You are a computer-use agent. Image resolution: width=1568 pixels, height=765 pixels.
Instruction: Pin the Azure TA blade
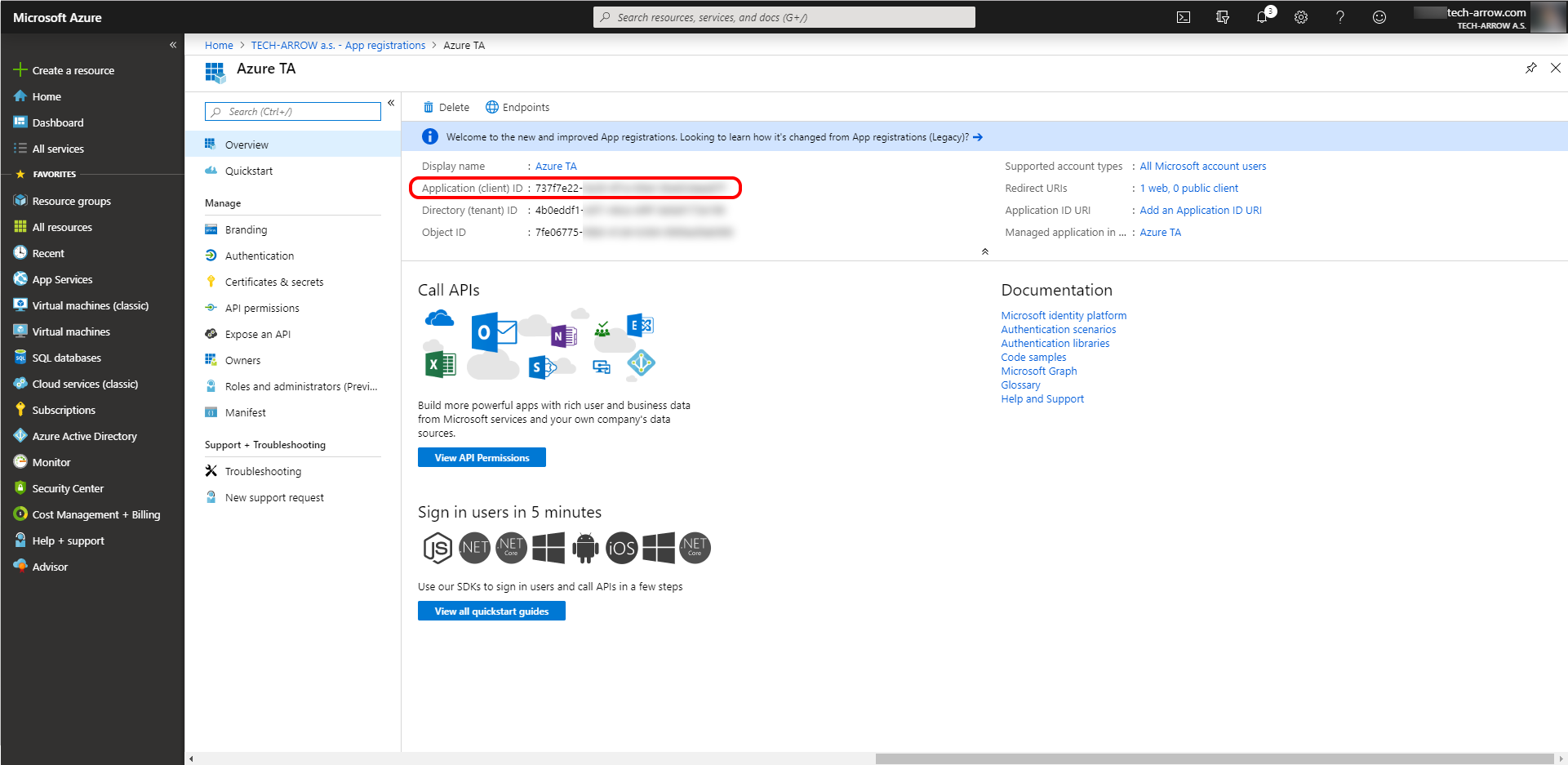coord(1531,68)
